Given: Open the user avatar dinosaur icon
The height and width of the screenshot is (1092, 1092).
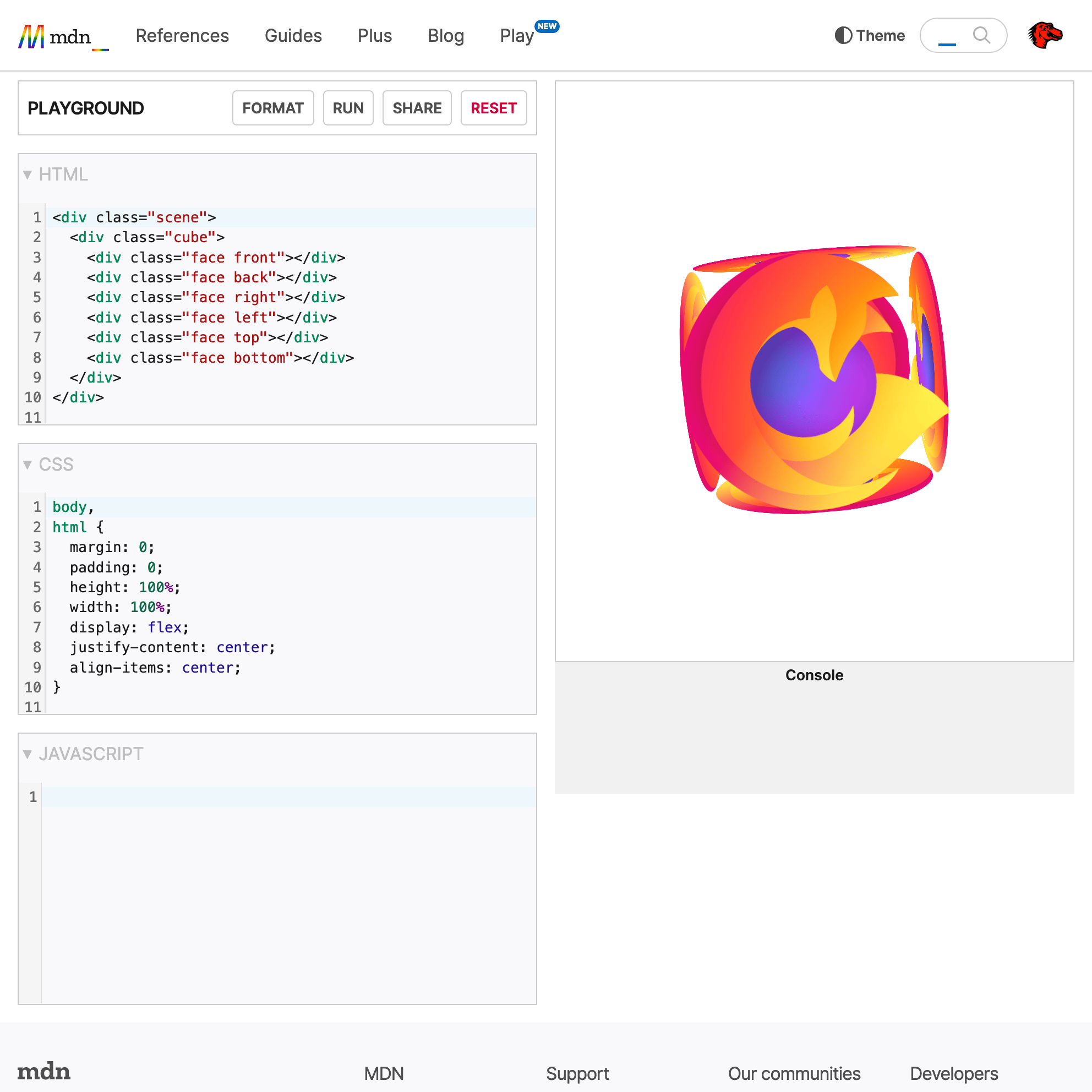Looking at the screenshot, I should pos(1045,36).
